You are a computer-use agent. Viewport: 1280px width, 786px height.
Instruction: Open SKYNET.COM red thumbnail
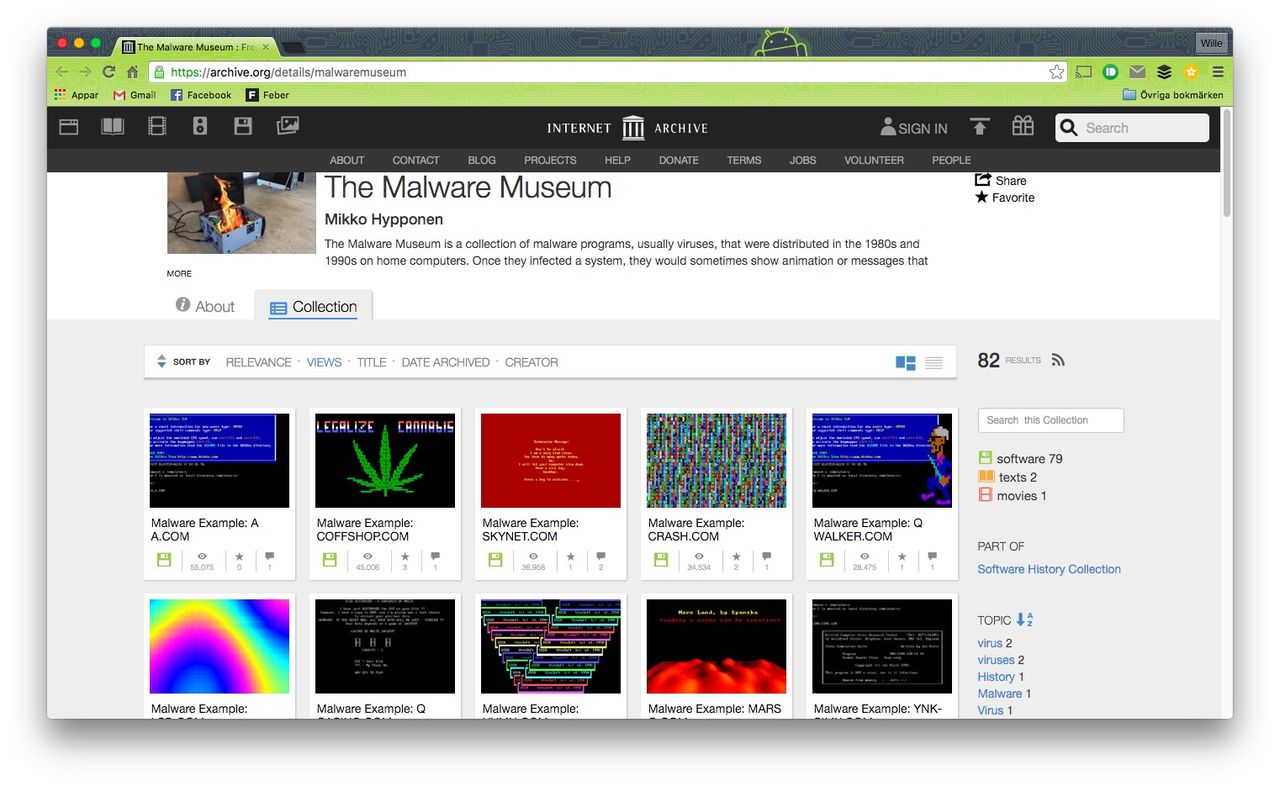[551, 461]
